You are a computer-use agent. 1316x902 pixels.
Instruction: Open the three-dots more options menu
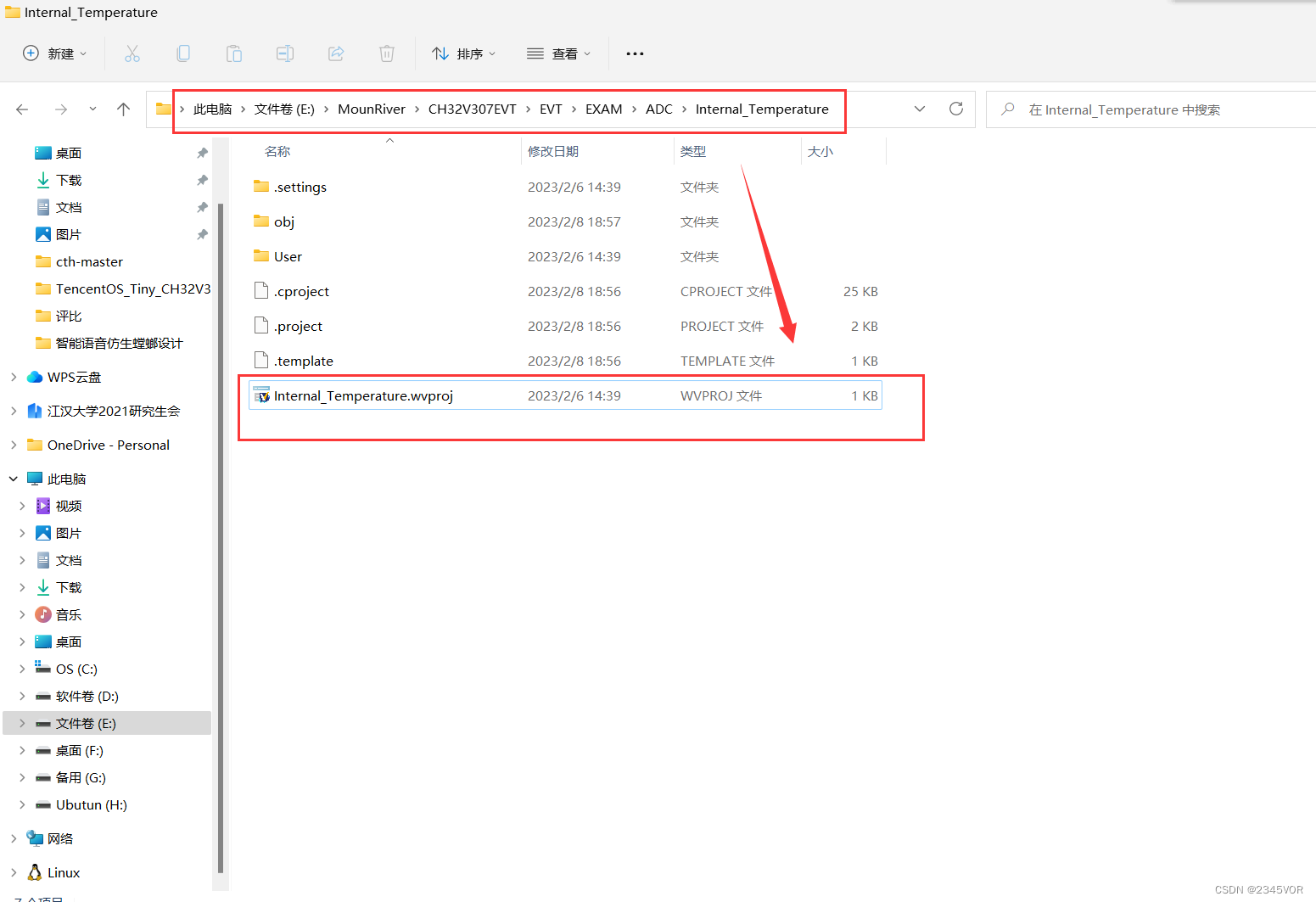point(635,53)
